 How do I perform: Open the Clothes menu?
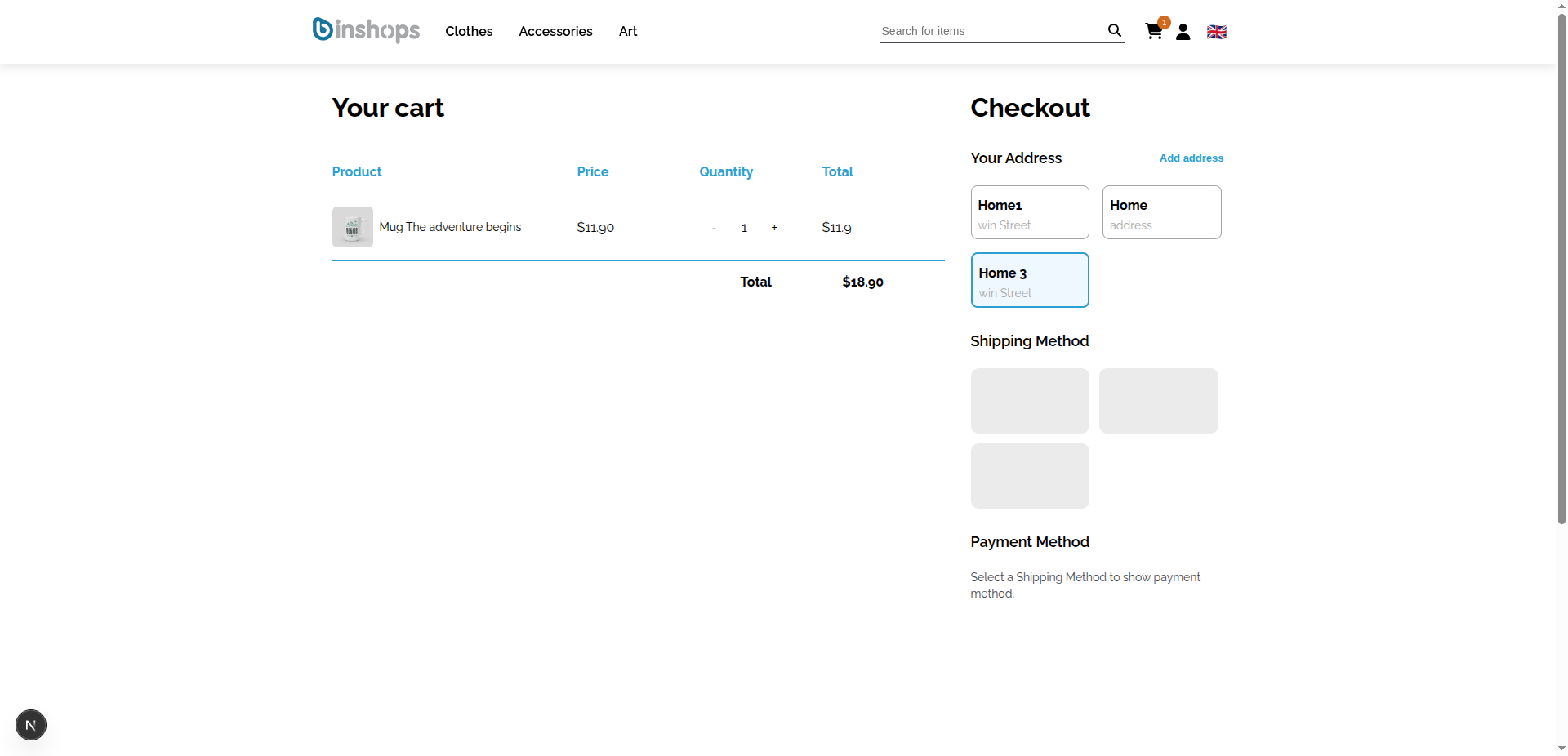click(x=469, y=31)
